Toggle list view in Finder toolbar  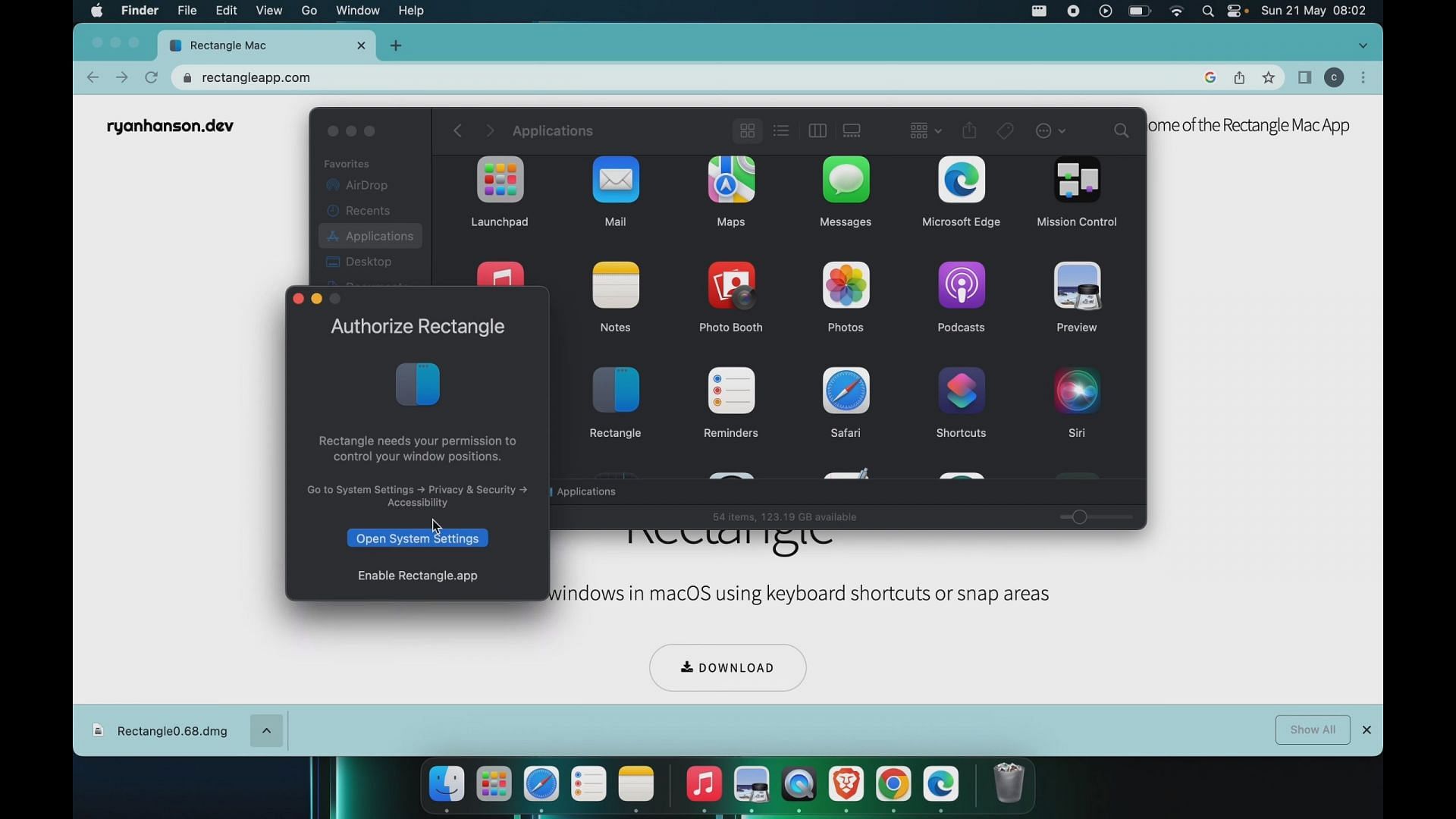[x=781, y=130]
